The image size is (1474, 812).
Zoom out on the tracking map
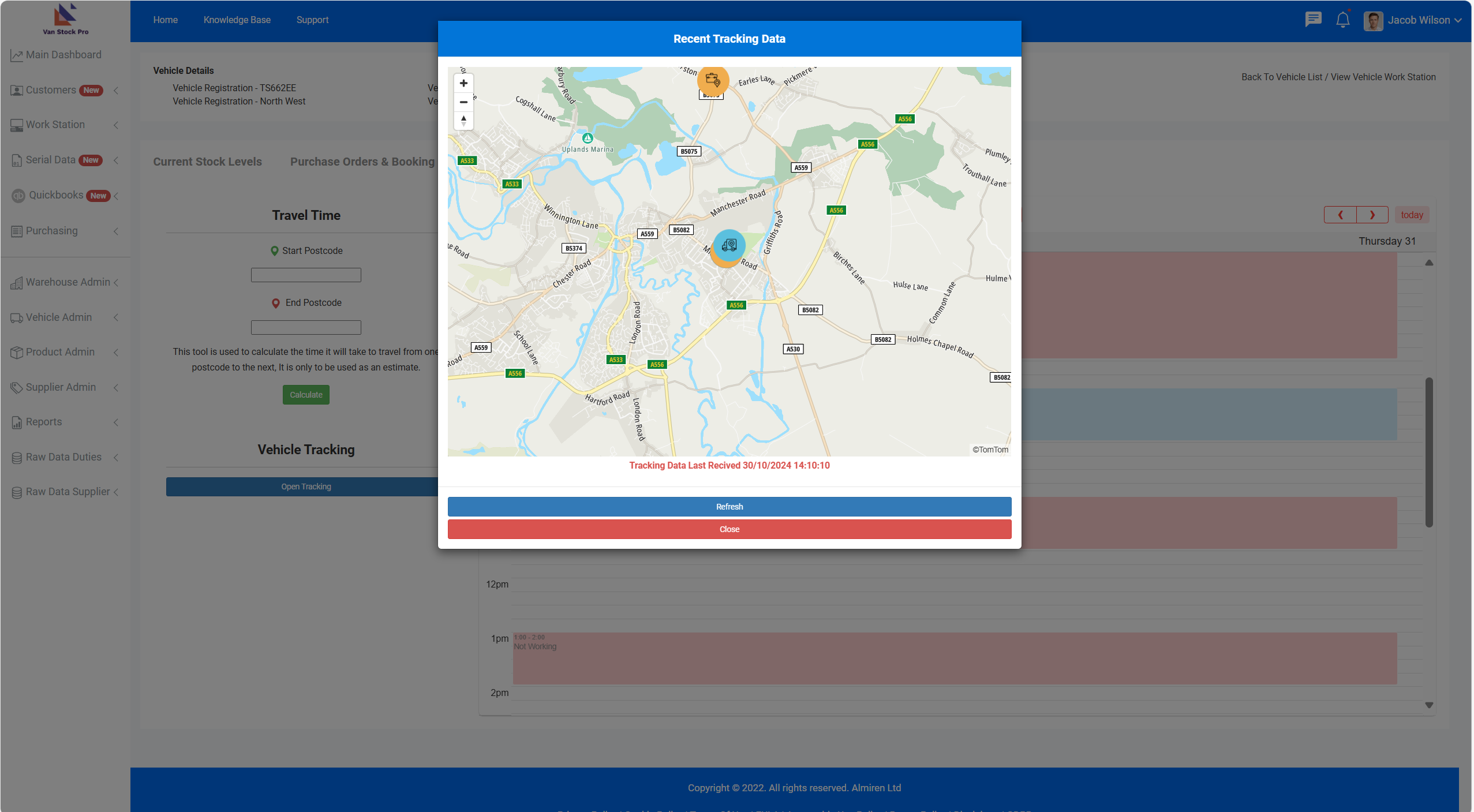point(463,102)
